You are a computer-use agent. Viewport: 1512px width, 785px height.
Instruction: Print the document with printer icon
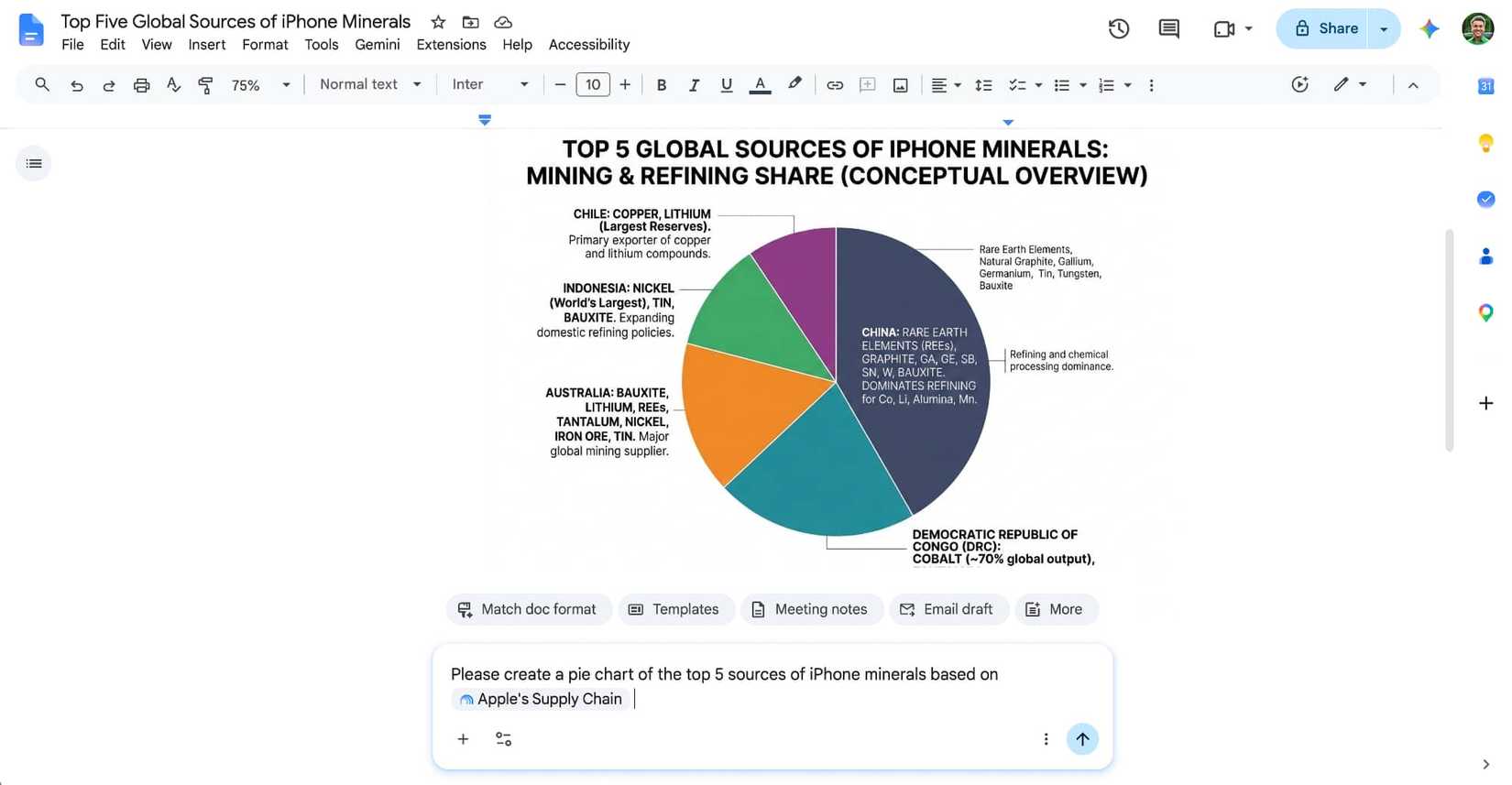141,85
